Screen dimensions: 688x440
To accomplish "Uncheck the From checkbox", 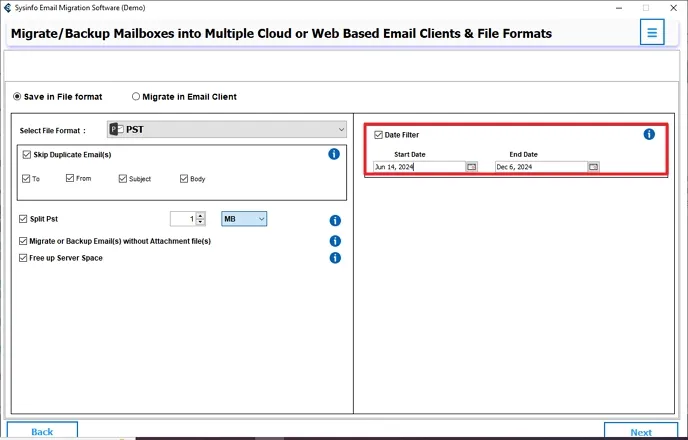I will tap(70, 178).
